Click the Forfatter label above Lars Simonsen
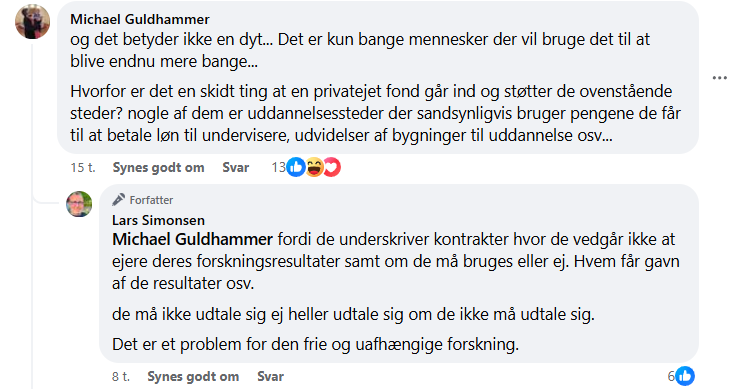 coord(151,200)
